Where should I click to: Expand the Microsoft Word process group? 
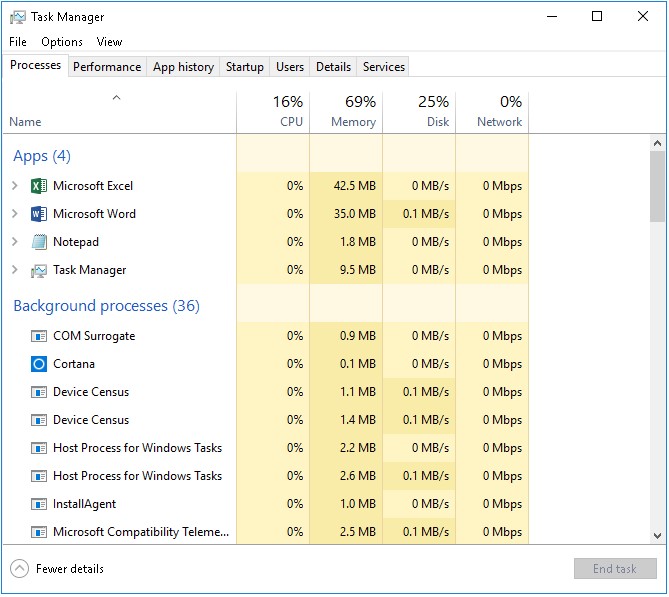pyautogui.click(x=15, y=214)
